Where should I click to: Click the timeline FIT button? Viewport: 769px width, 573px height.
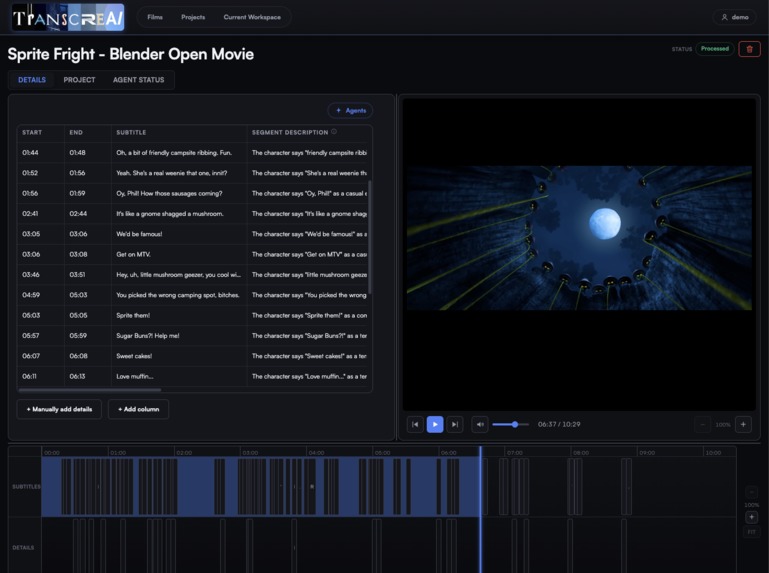click(751, 532)
